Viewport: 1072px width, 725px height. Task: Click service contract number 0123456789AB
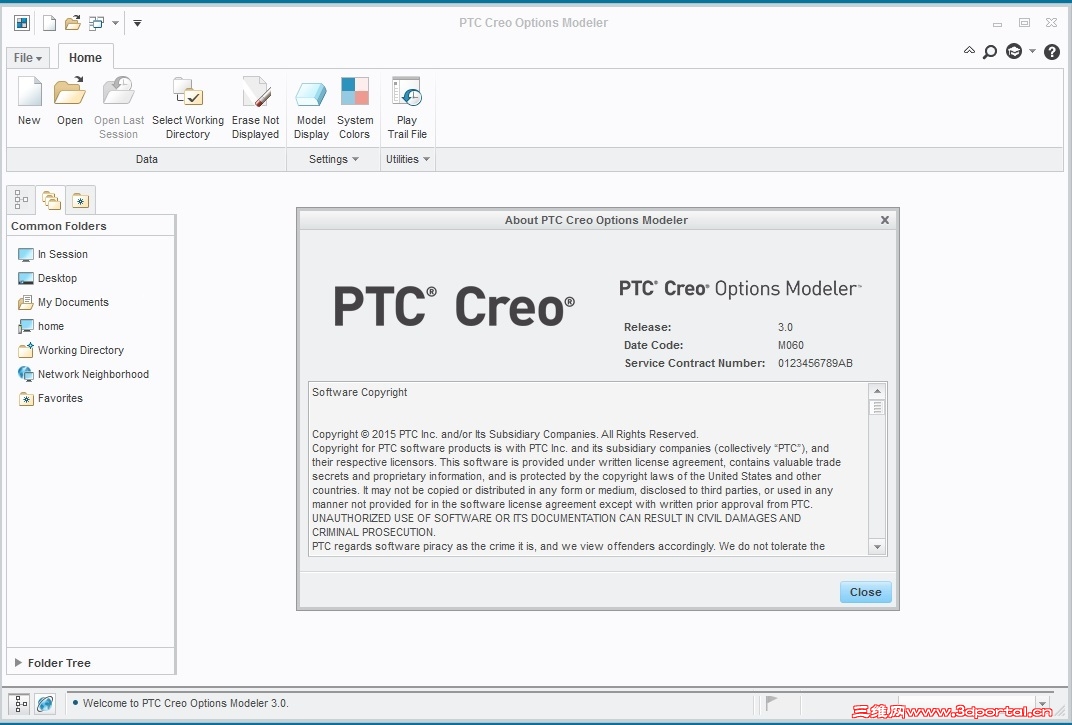click(x=815, y=363)
